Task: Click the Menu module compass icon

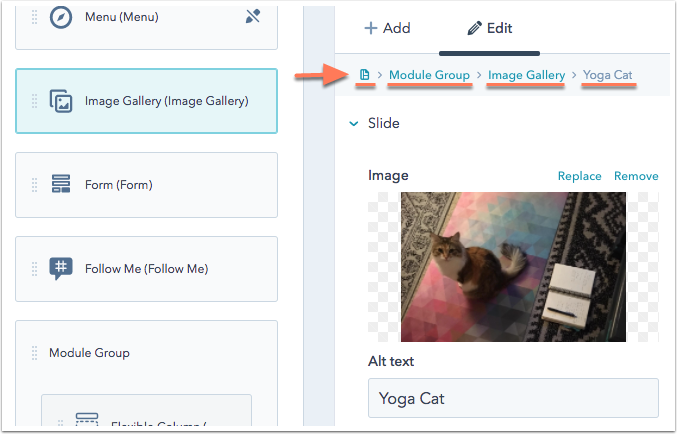Action: point(61,17)
